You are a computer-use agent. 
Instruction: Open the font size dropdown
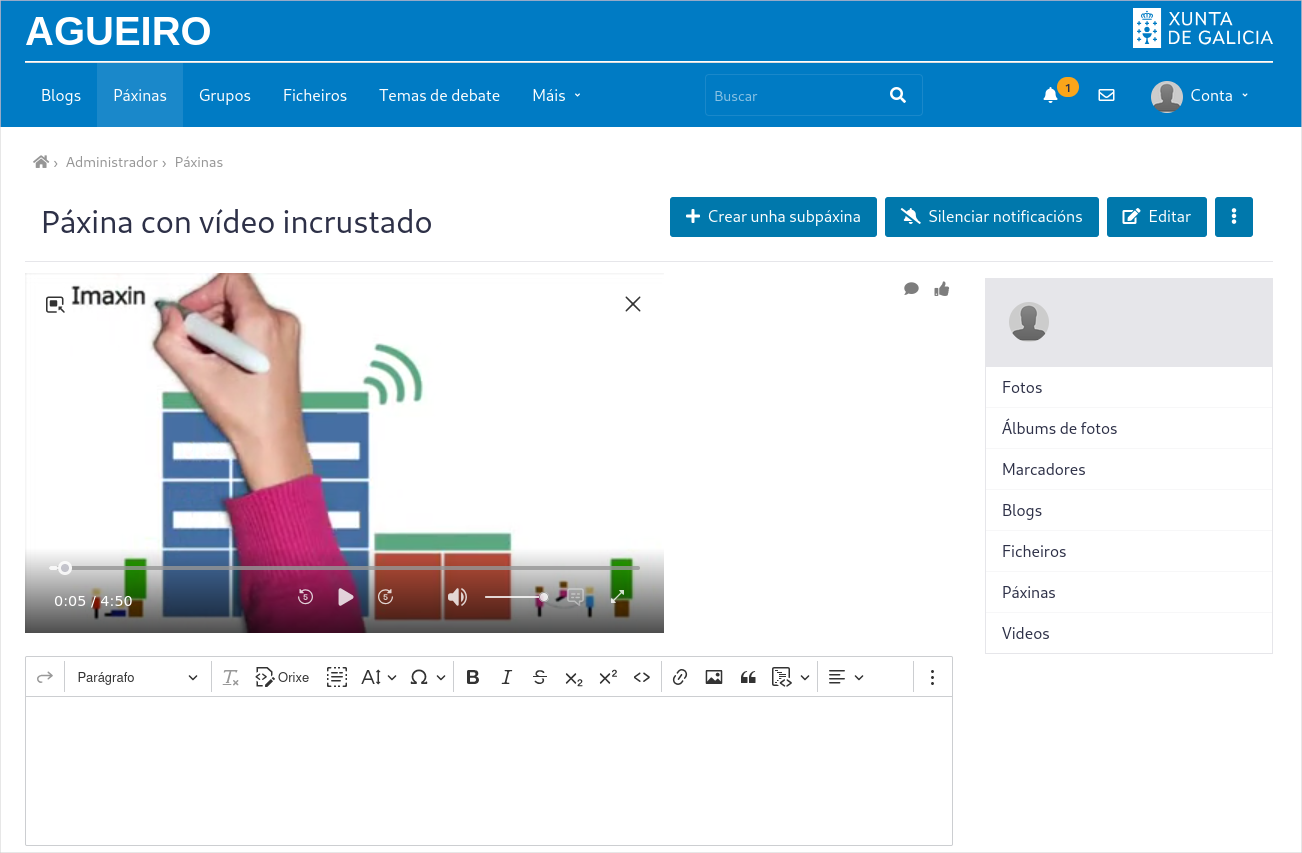click(379, 677)
